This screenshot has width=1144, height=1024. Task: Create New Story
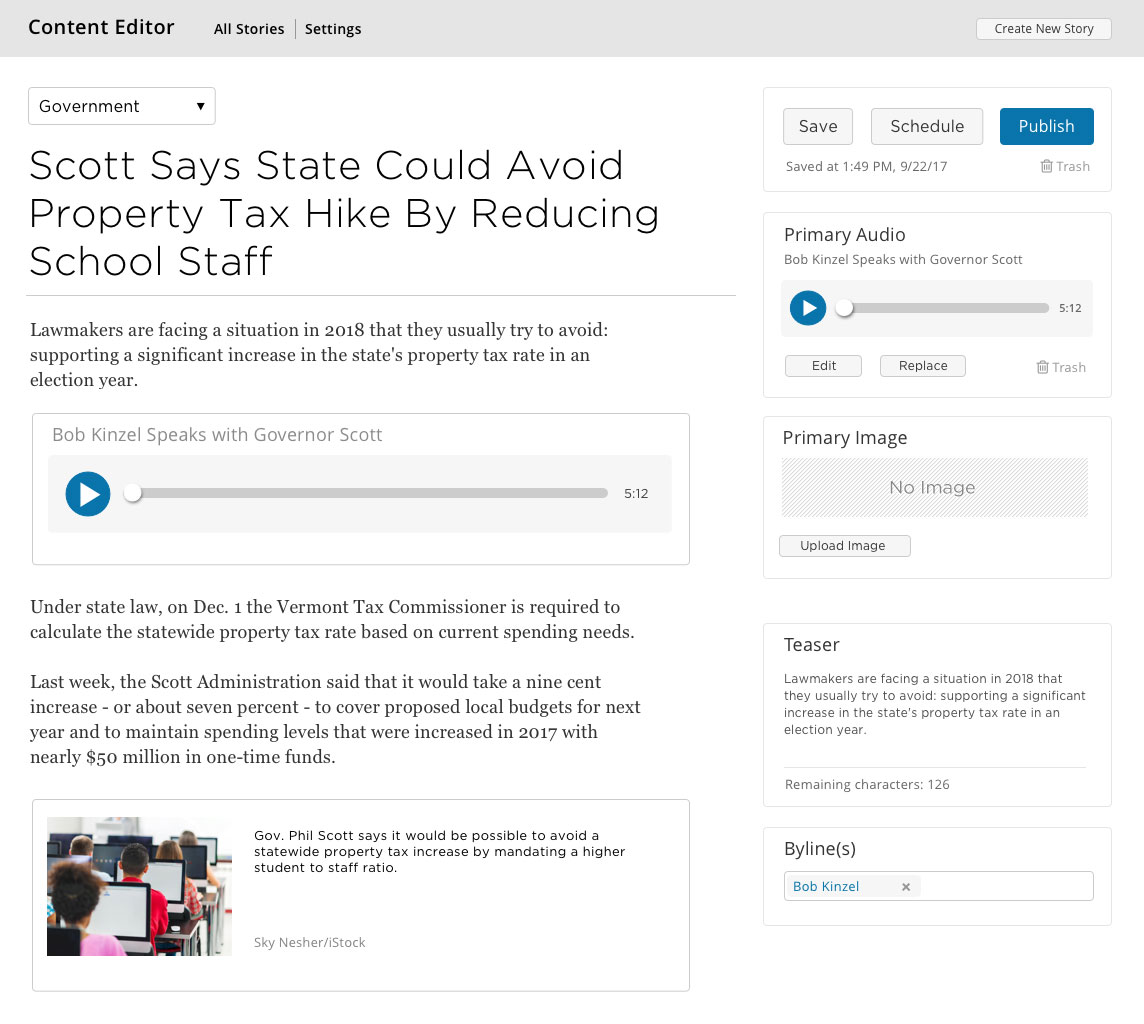pyautogui.click(x=1044, y=29)
